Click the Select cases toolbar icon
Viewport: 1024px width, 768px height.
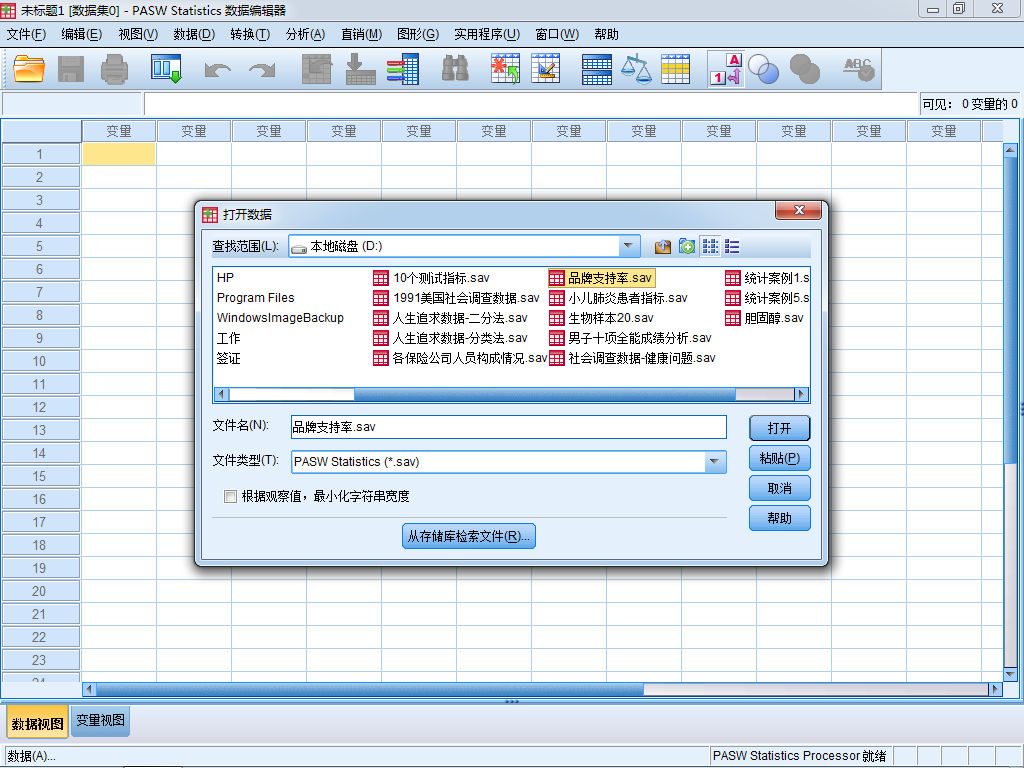(x=675, y=69)
